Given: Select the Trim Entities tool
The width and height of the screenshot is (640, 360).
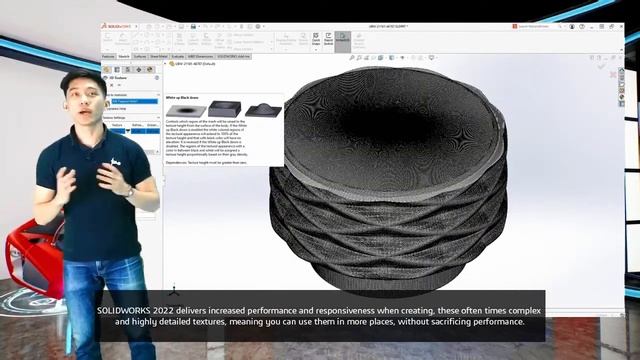Looking at the screenshot, I should pos(180,40).
